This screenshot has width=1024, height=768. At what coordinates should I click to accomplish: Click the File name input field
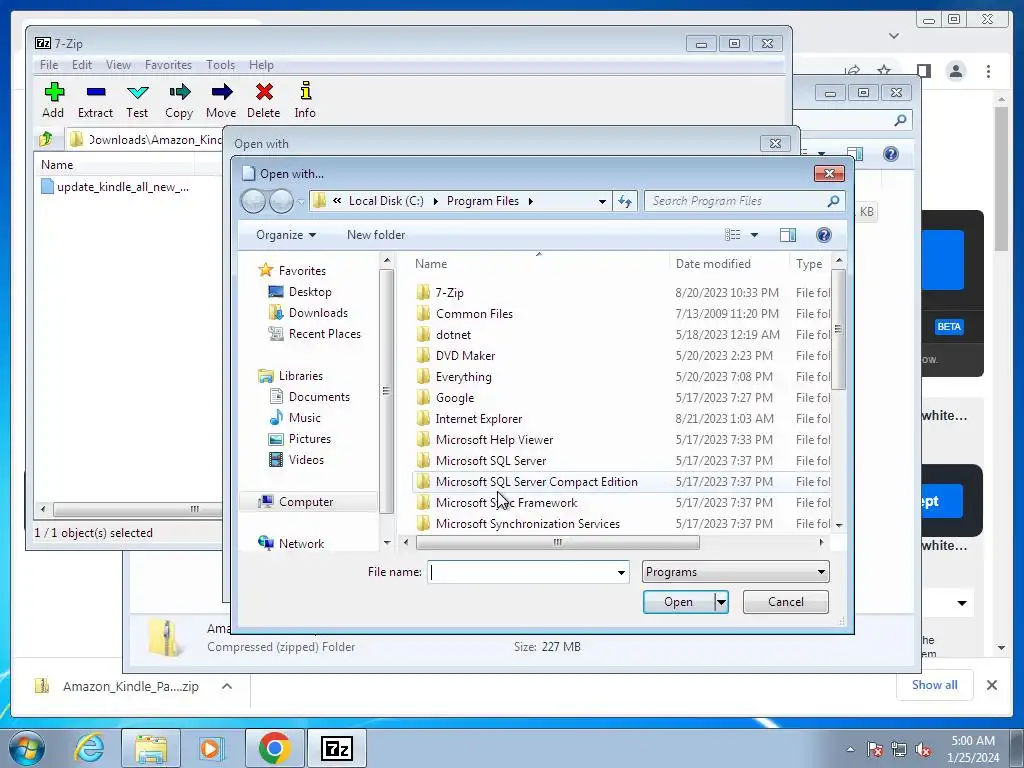(x=520, y=572)
